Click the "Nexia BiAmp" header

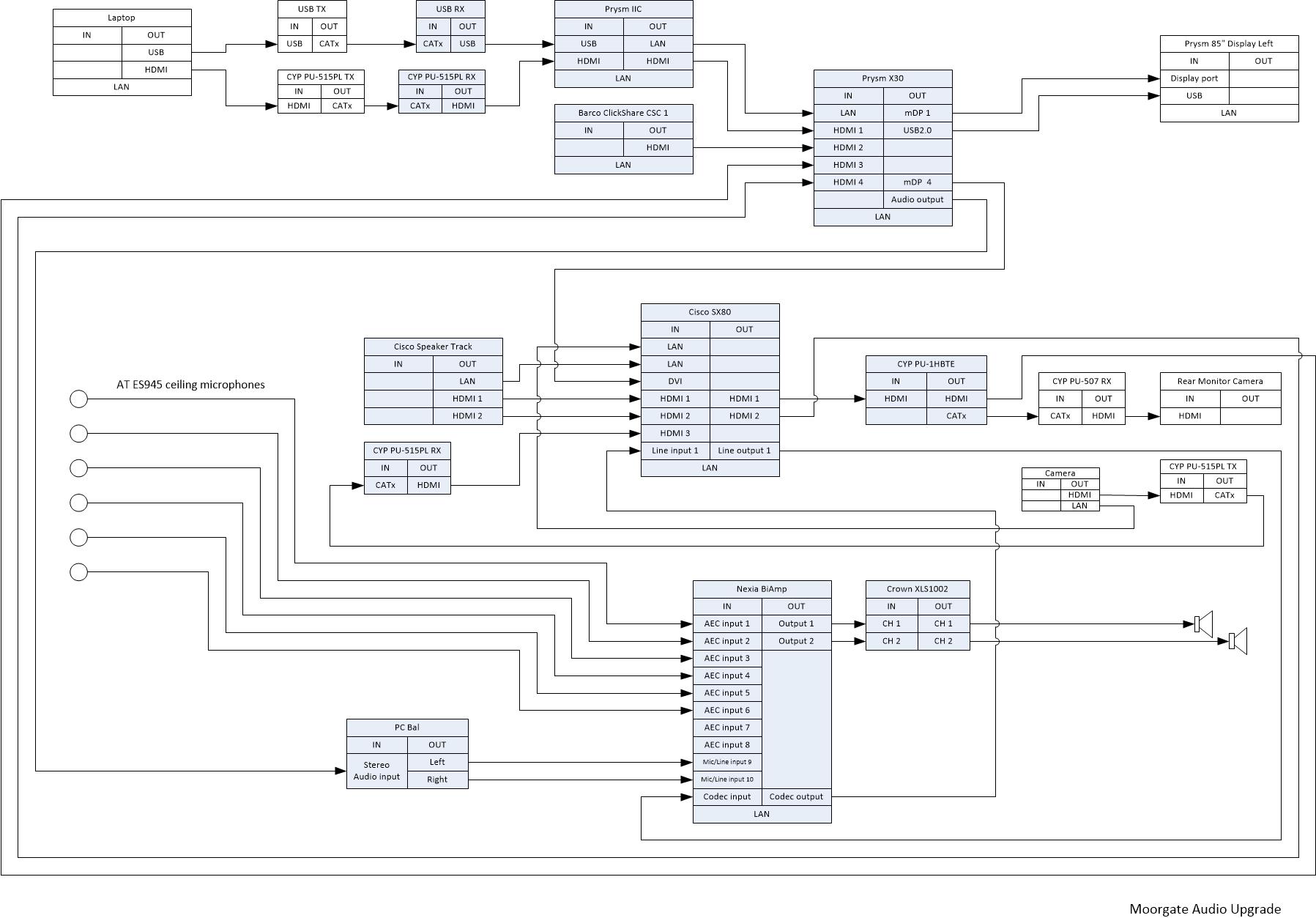pyautogui.click(x=762, y=589)
